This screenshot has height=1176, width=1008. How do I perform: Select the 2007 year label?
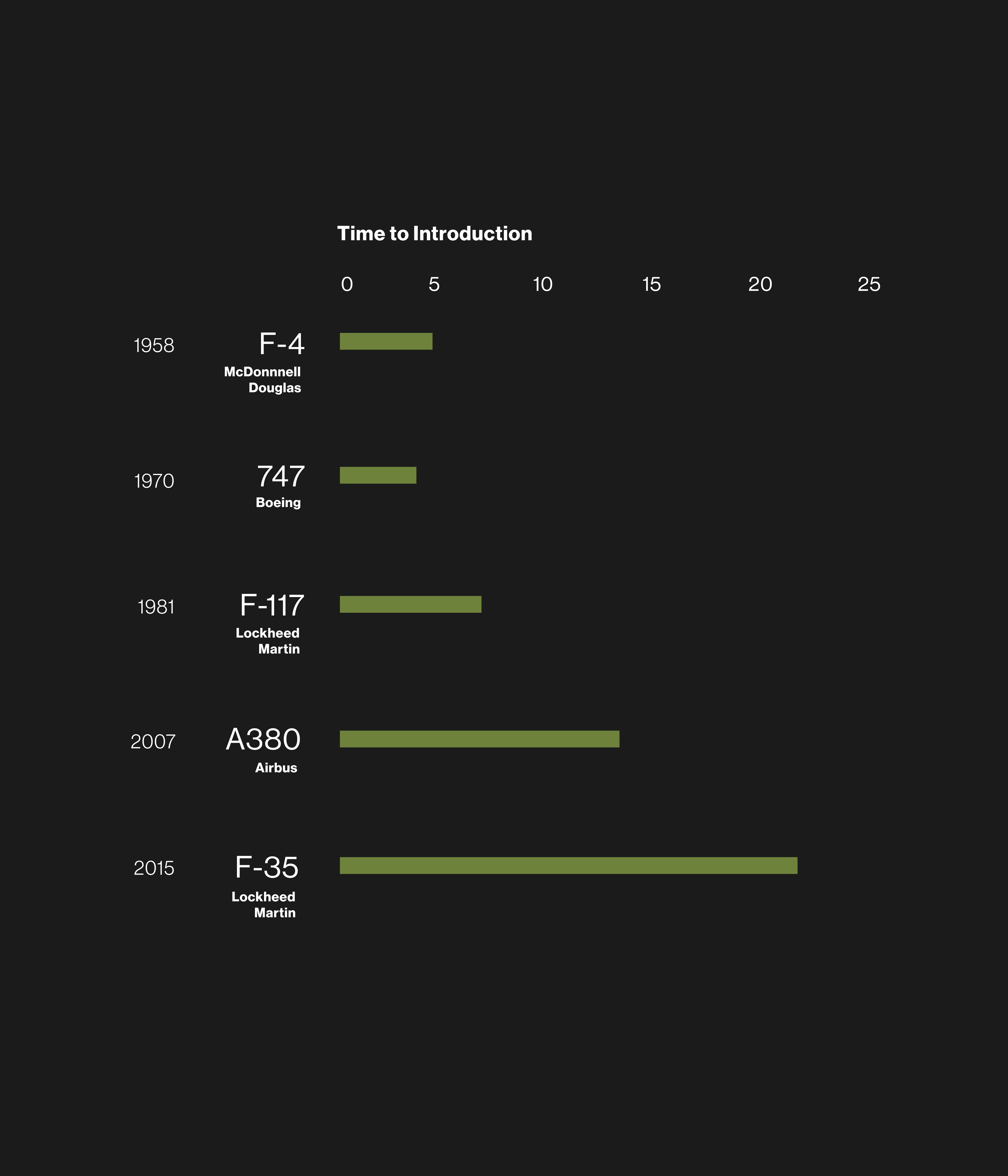pyautogui.click(x=153, y=742)
